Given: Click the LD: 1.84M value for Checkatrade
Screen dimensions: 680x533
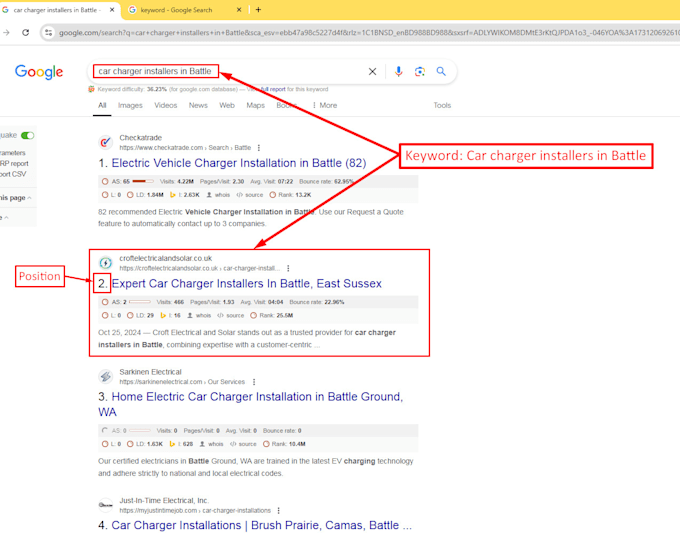Looking at the screenshot, I should 145,195.
